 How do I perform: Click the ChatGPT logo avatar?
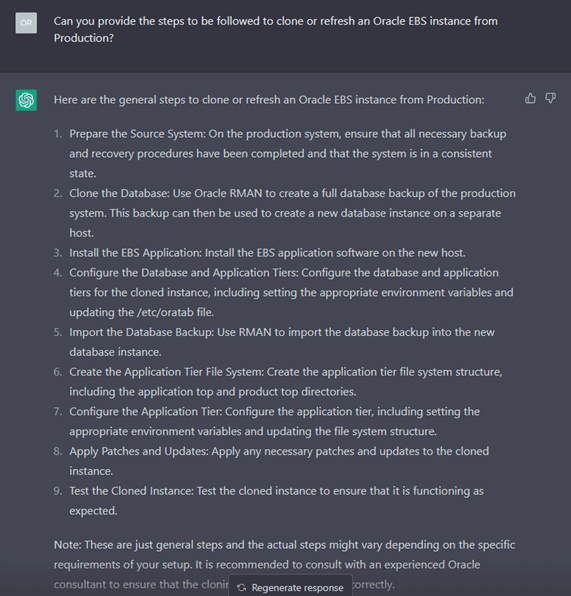26,100
